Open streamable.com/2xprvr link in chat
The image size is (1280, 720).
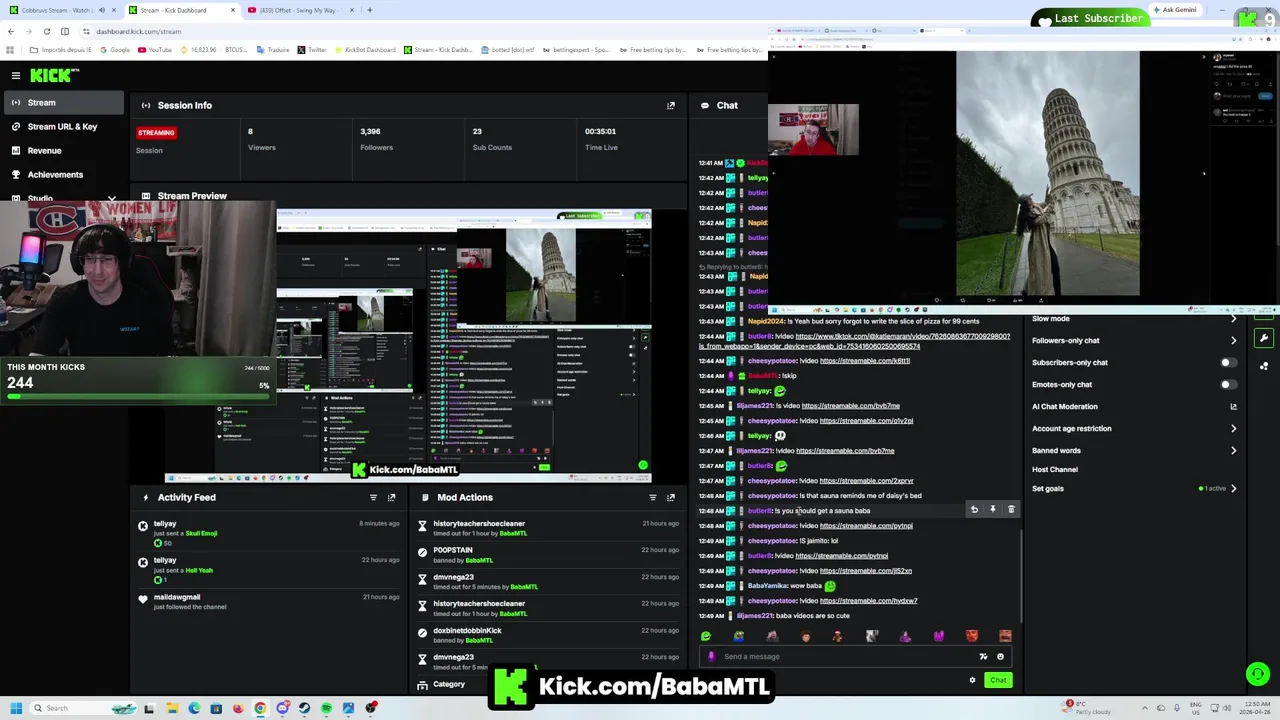(x=866, y=480)
